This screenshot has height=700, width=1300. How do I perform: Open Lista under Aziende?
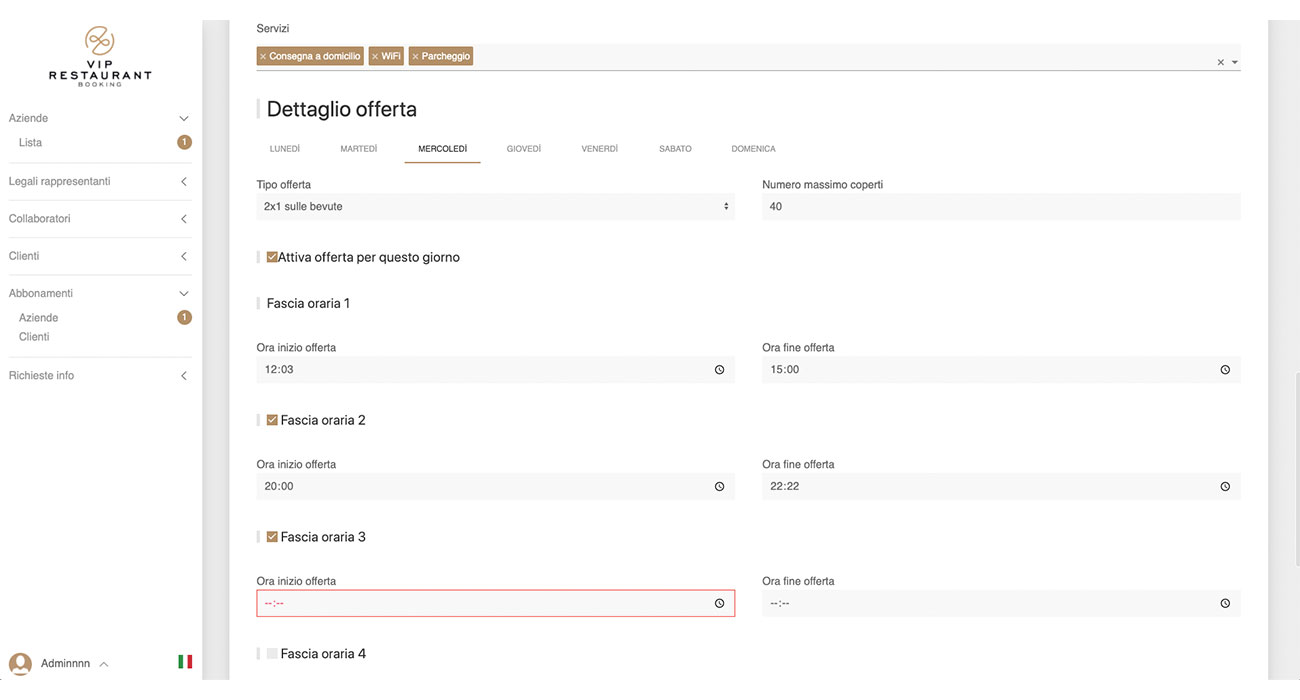point(31,143)
